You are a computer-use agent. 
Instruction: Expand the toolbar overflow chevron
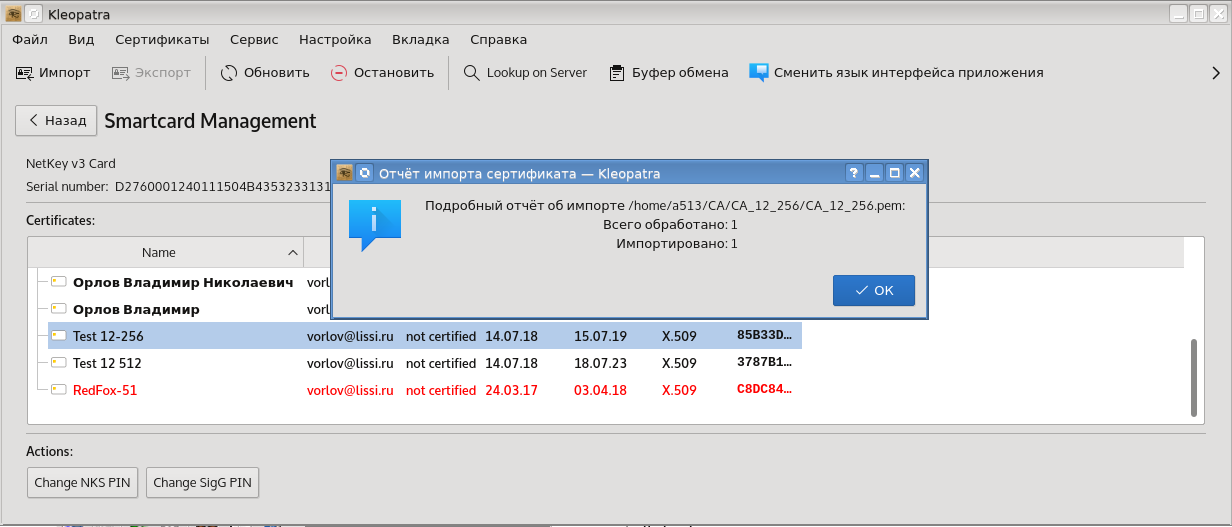pos(1216,72)
